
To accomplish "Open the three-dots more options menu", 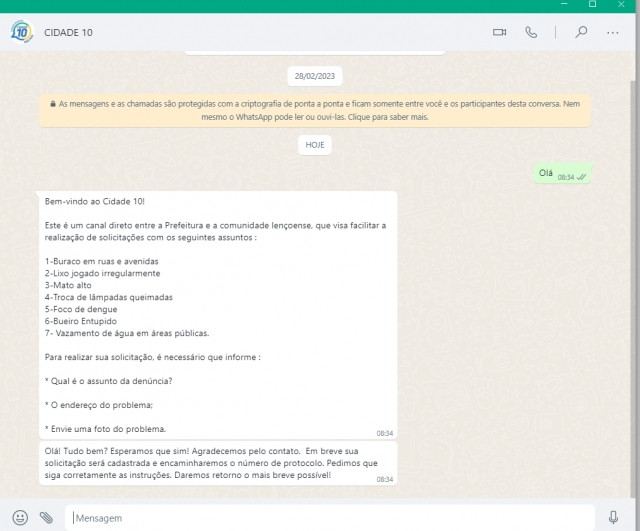I will [612, 33].
